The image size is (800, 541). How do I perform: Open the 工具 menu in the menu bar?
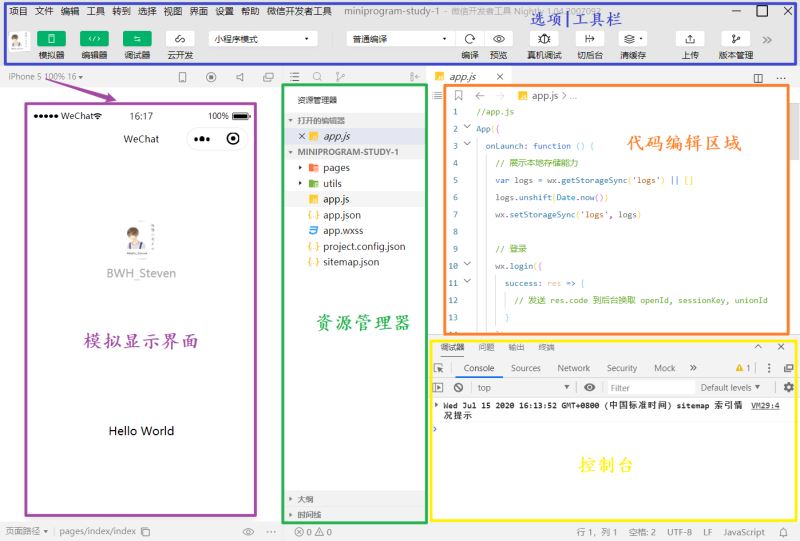(96, 11)
